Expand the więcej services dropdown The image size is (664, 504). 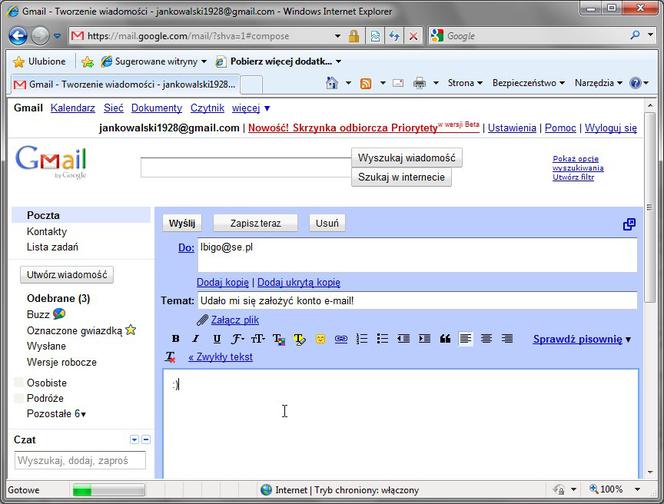tap(251, 108)
